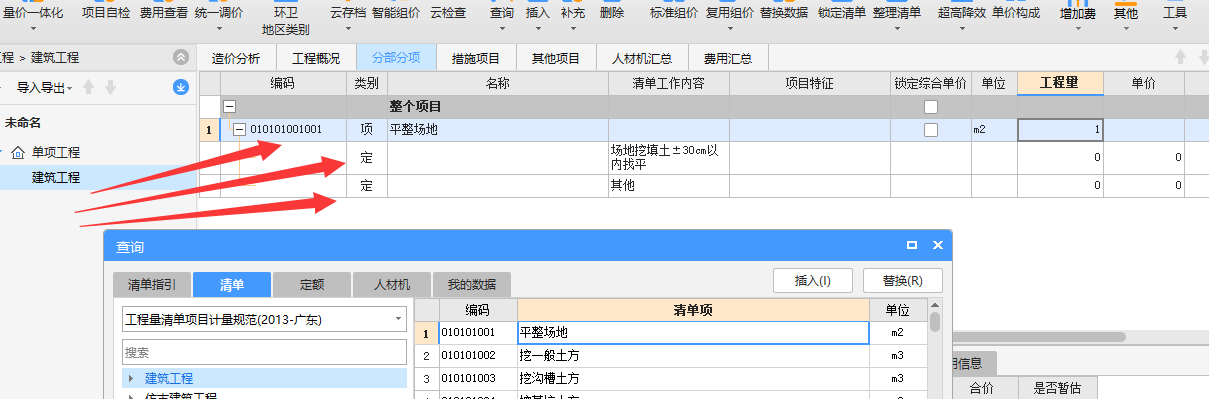Expand the 建筑工程 tree node arrow
Screen dimensions: 1209x399
(131, 378)
